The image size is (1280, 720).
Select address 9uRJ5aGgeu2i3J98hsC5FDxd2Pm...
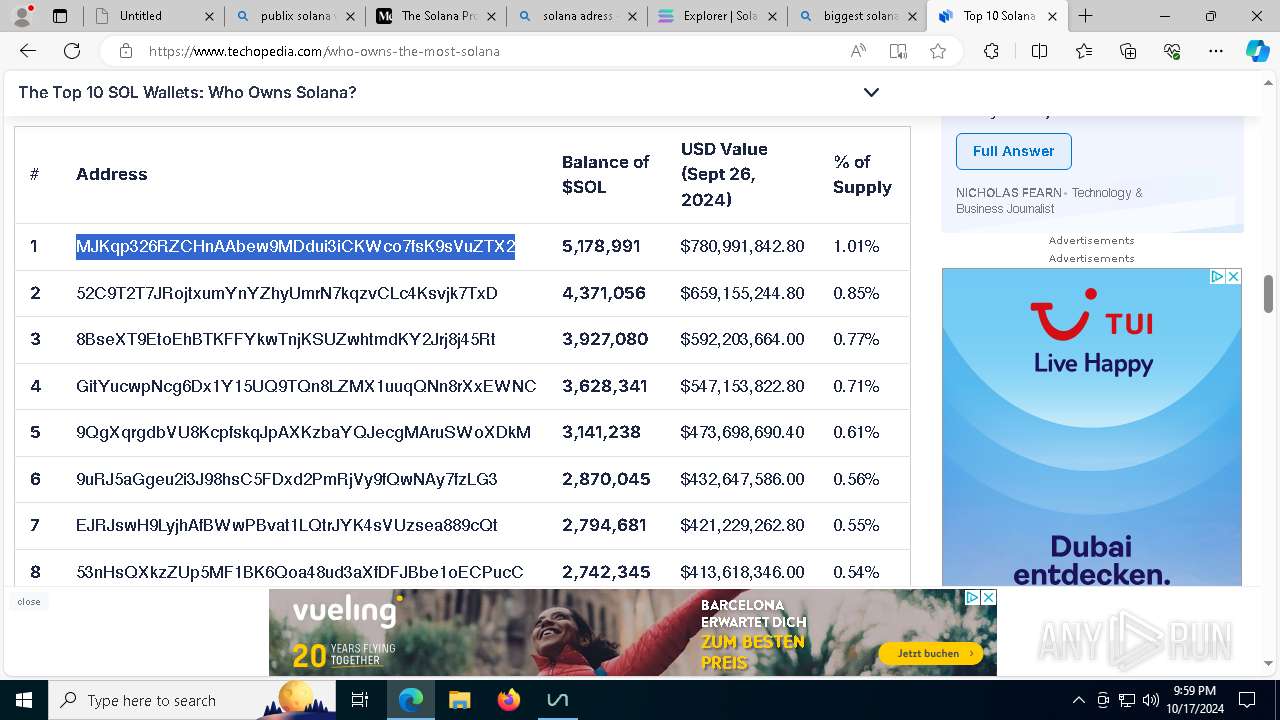pos(287,479)
